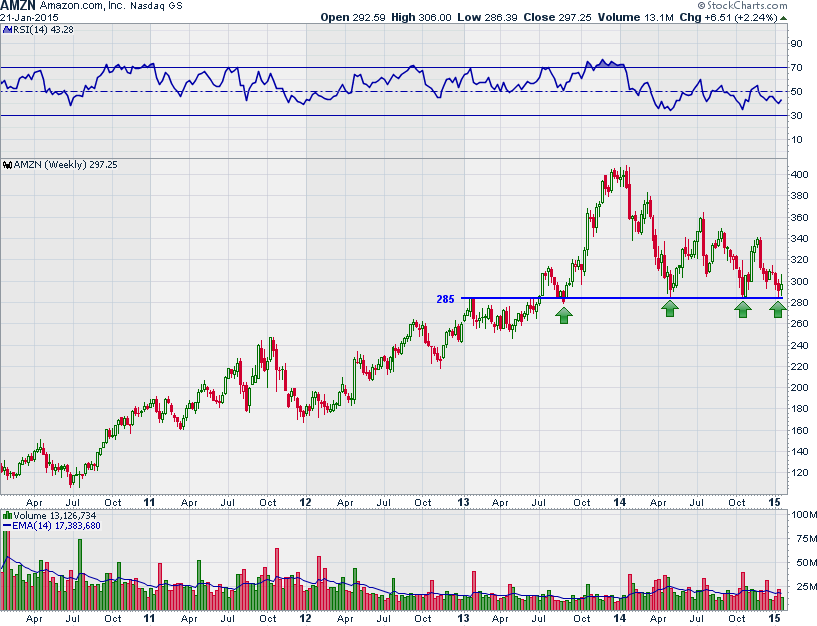Screen dimensions: 817x626
Task: Click the candlestick icon beside AMZN (Weekly)
Action: click(x=7, y=165)
